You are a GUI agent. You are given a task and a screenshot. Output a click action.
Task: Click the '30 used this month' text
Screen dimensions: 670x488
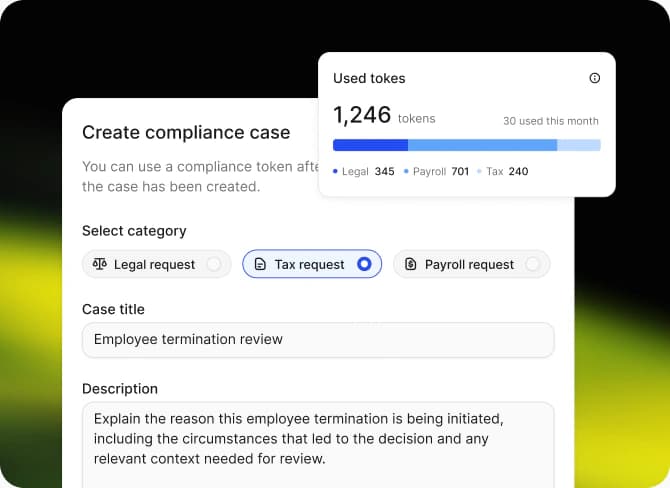pyautogui.click(x=551, y=121)
